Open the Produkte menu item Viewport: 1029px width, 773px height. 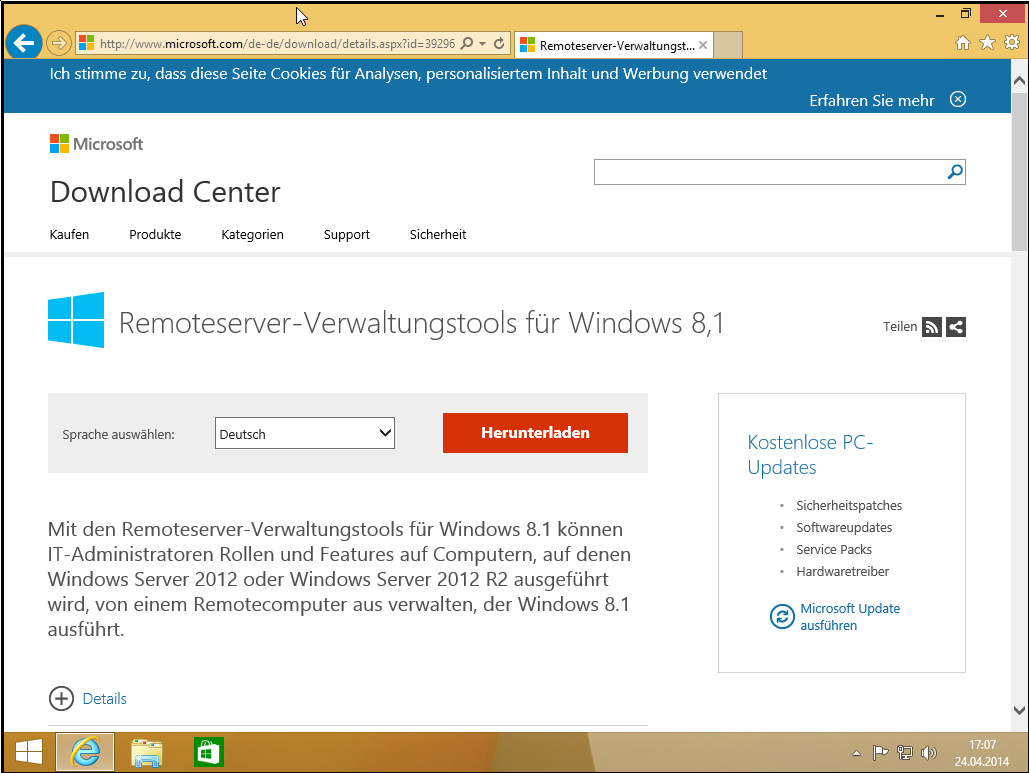pyautogui.click(x=154, y=234)
